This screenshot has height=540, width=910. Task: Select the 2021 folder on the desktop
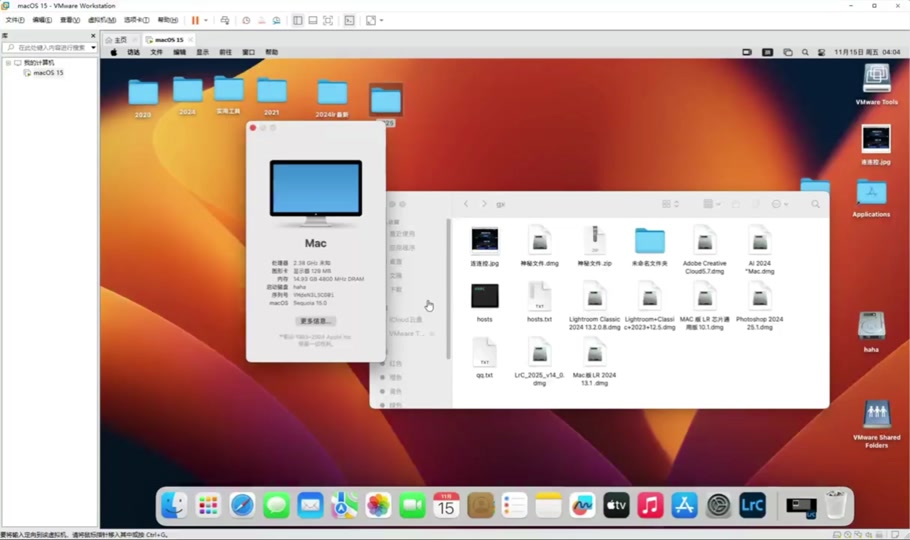[x=272, y=96]
